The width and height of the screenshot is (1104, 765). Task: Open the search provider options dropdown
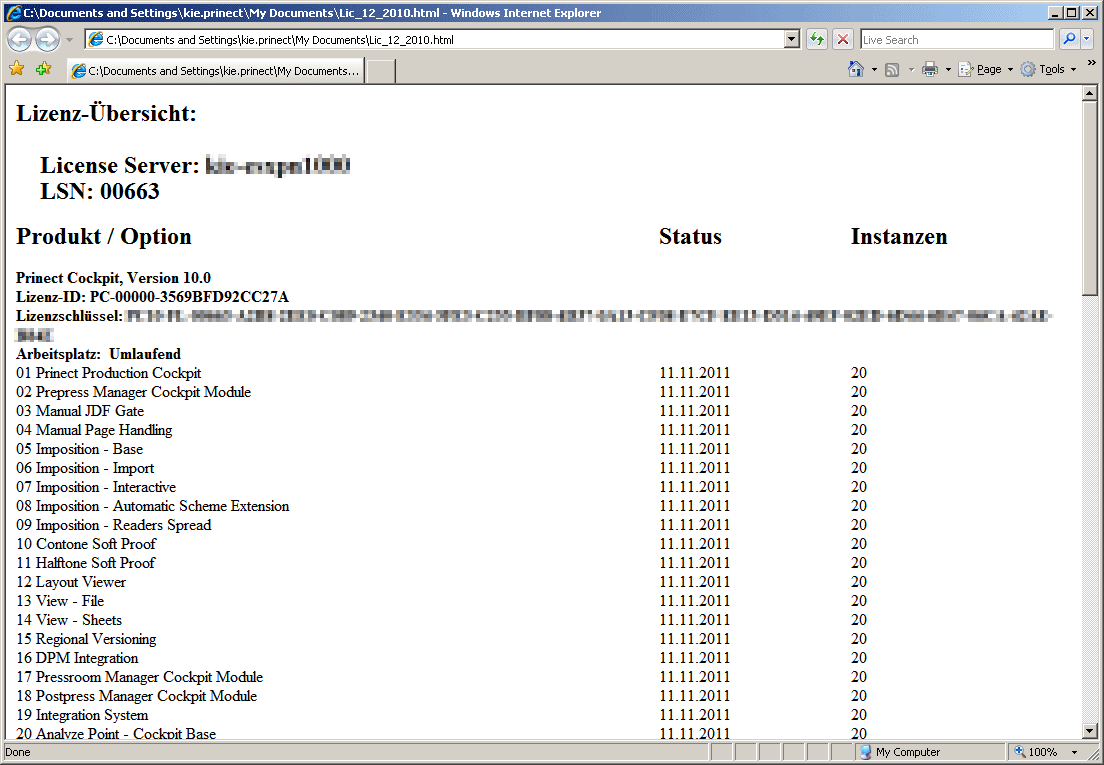(x=1086, y=39)
